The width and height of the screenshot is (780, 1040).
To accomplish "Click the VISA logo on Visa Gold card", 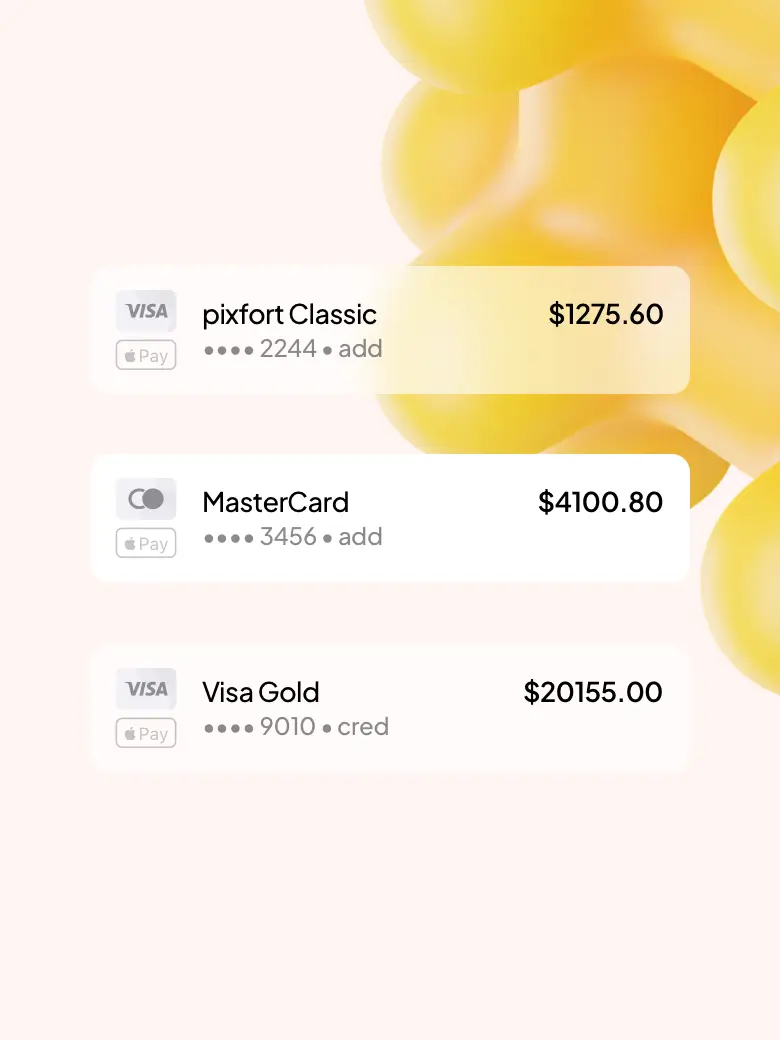I will coord(146,689).
